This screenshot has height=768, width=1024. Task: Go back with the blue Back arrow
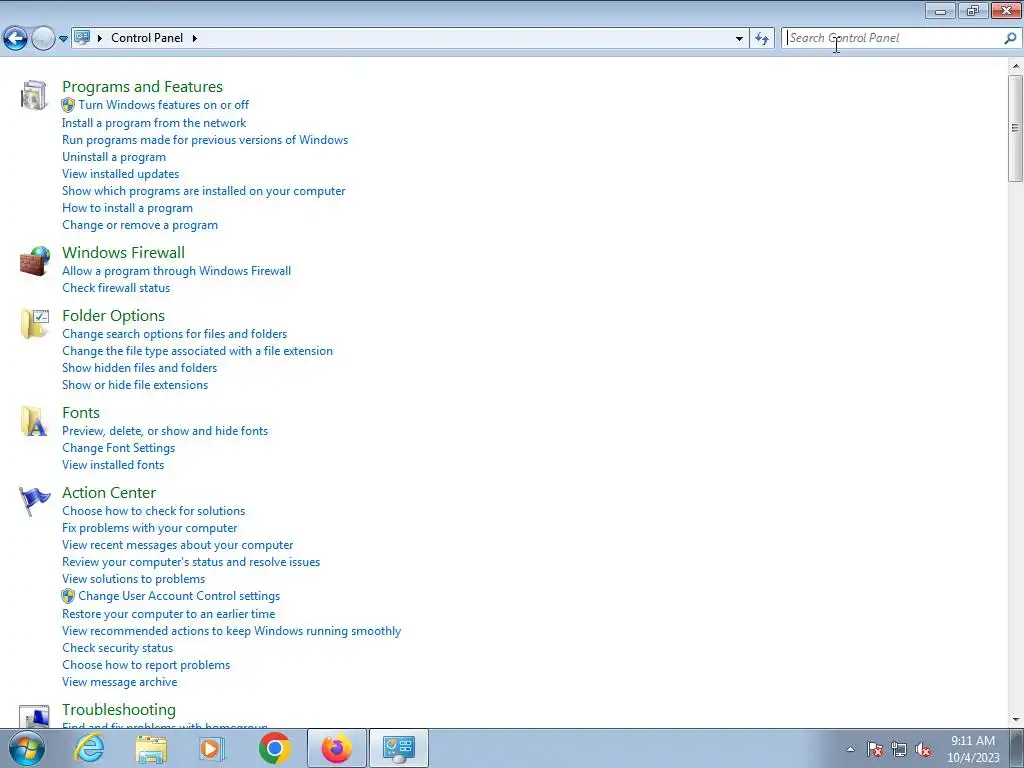click(16, 39)
